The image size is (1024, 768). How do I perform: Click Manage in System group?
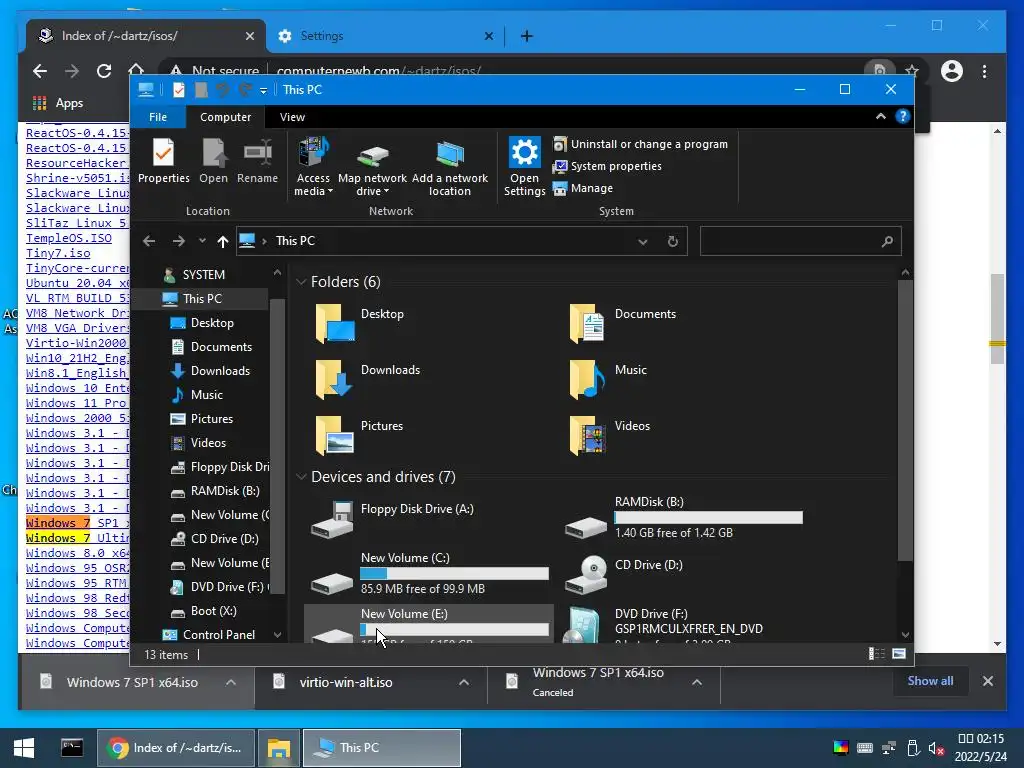point(583,188)
